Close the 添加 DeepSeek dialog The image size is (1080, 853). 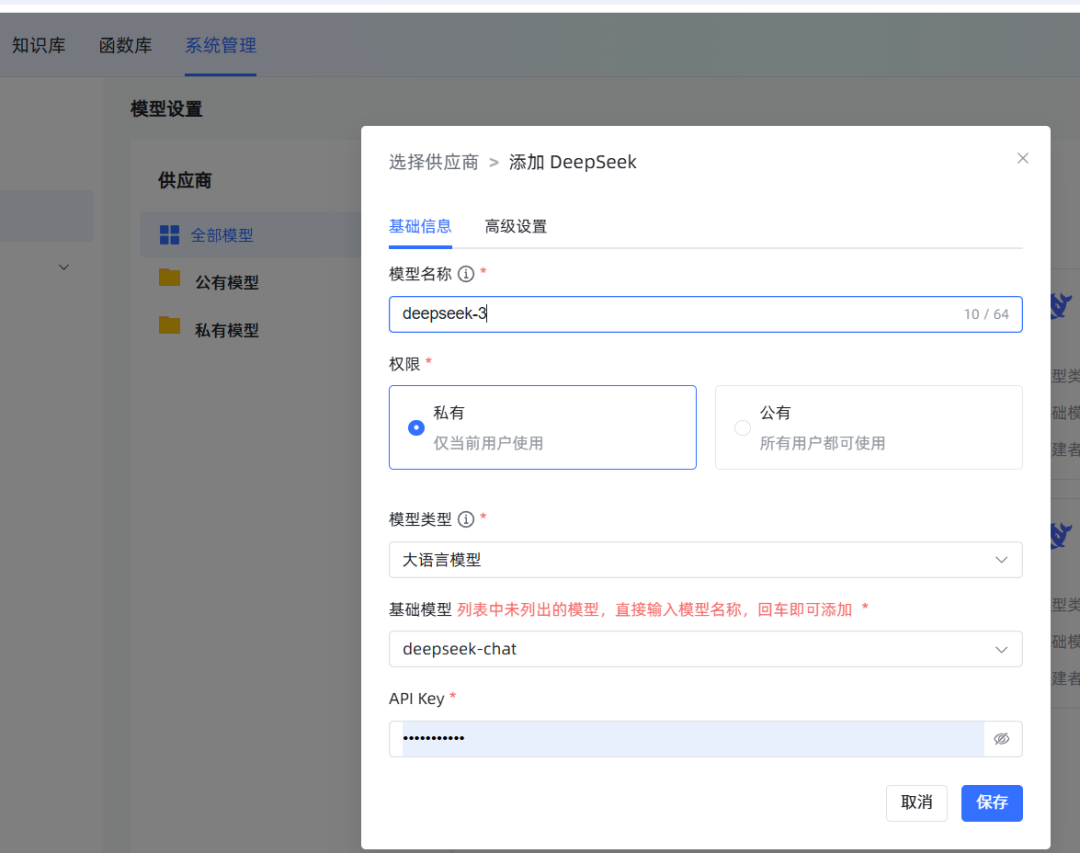coord(1022,157)
